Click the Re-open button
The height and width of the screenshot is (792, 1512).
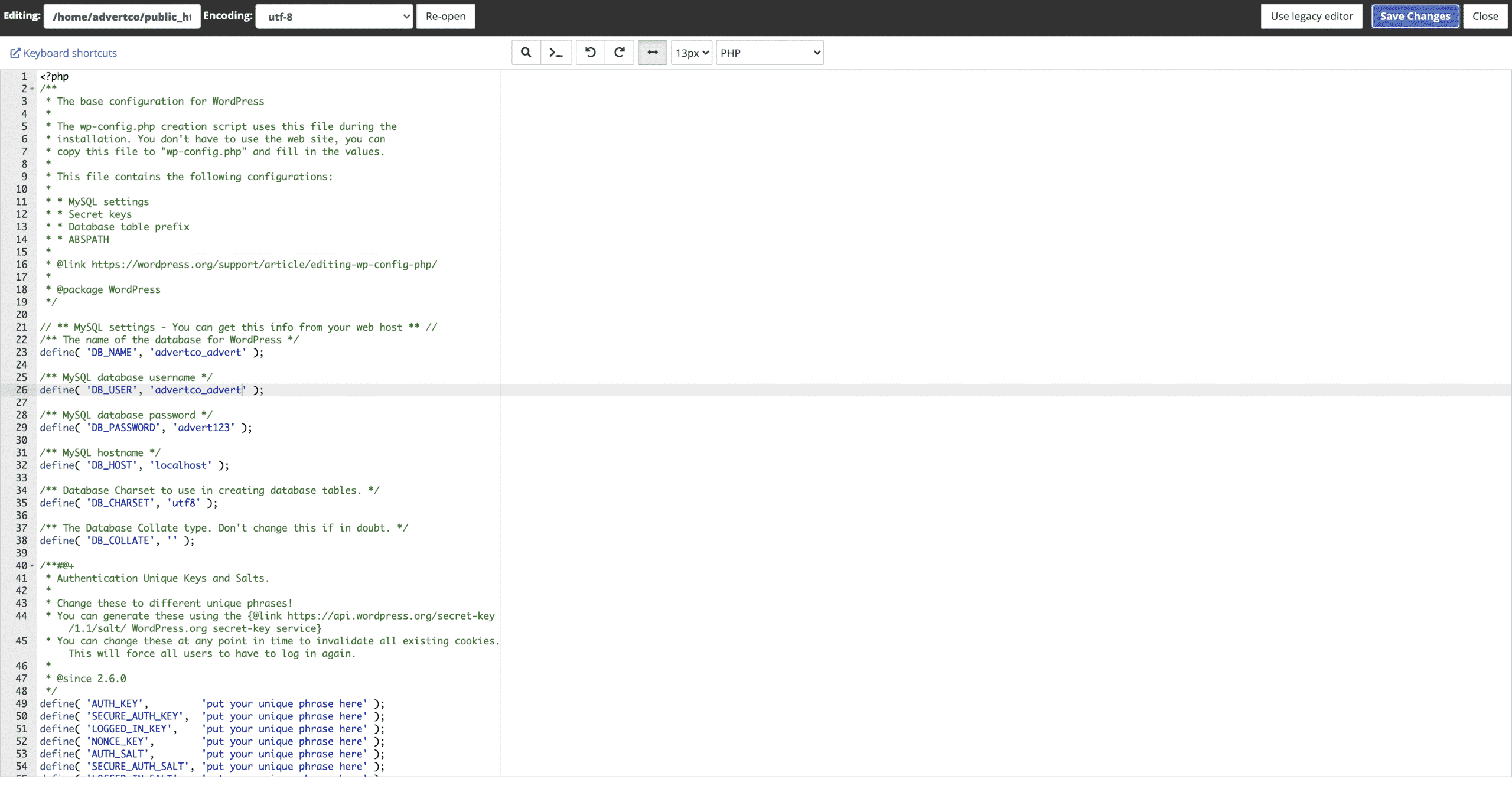tap(445, 17)
